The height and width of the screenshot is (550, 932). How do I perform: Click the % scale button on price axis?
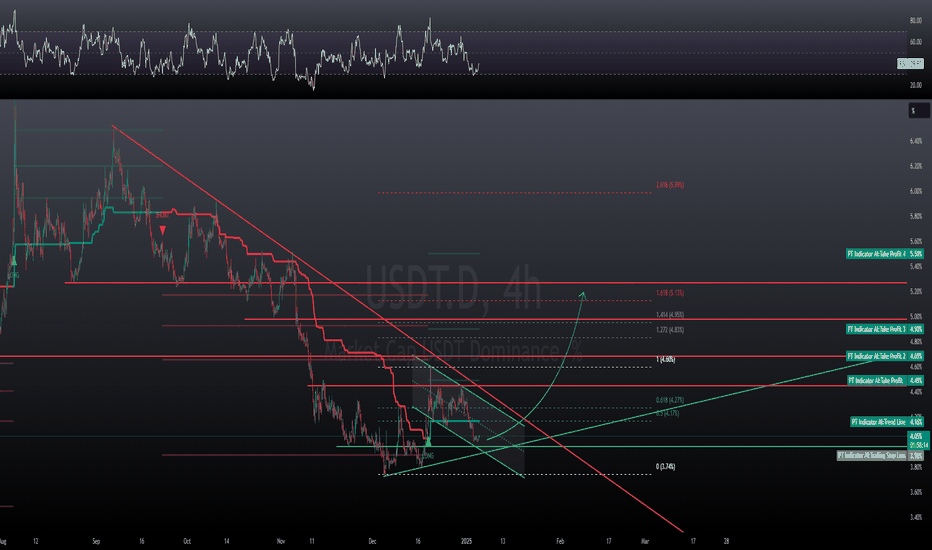click(x=918, y=111)
